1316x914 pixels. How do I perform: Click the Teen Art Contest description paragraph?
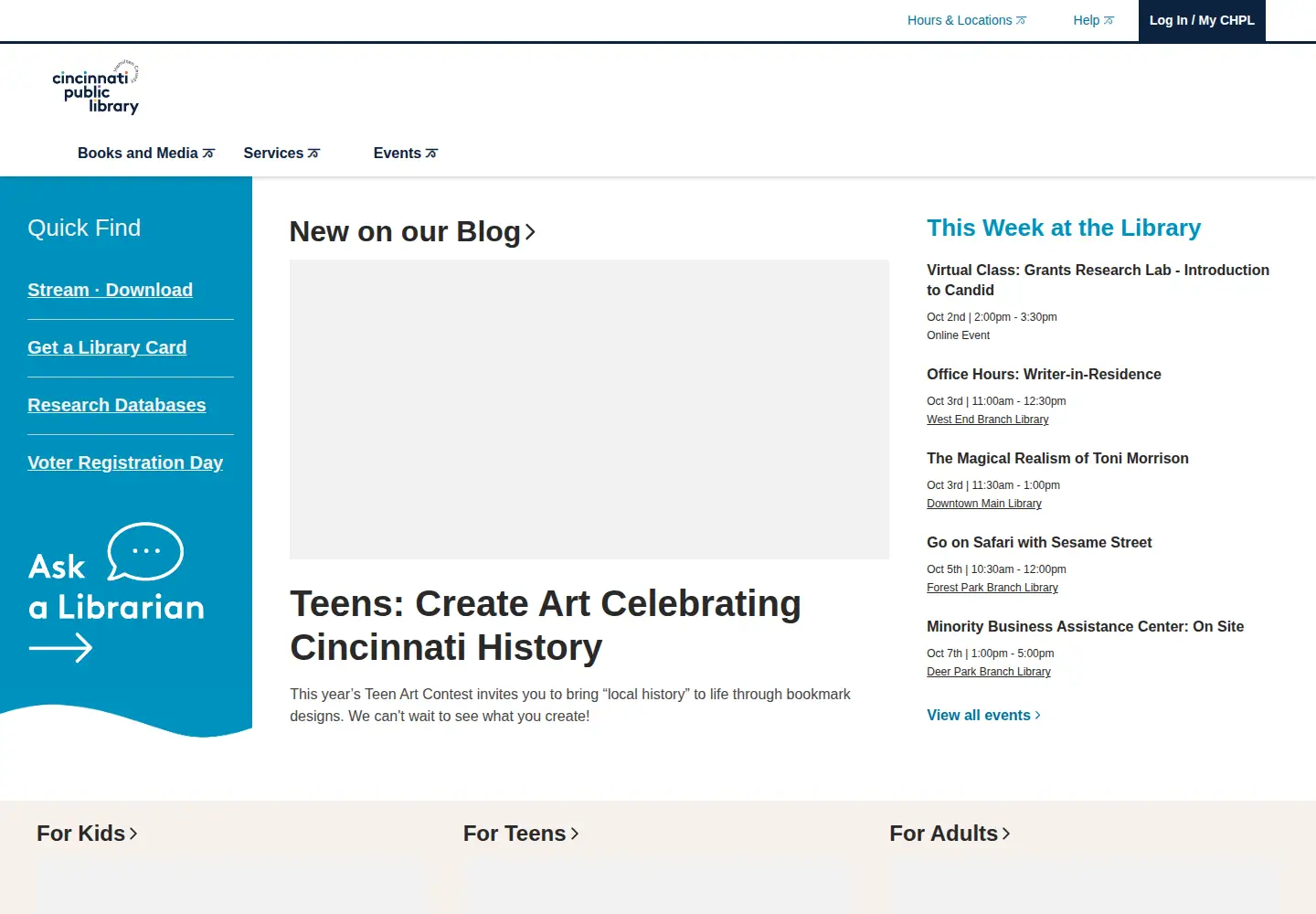[x=570, y=706]
